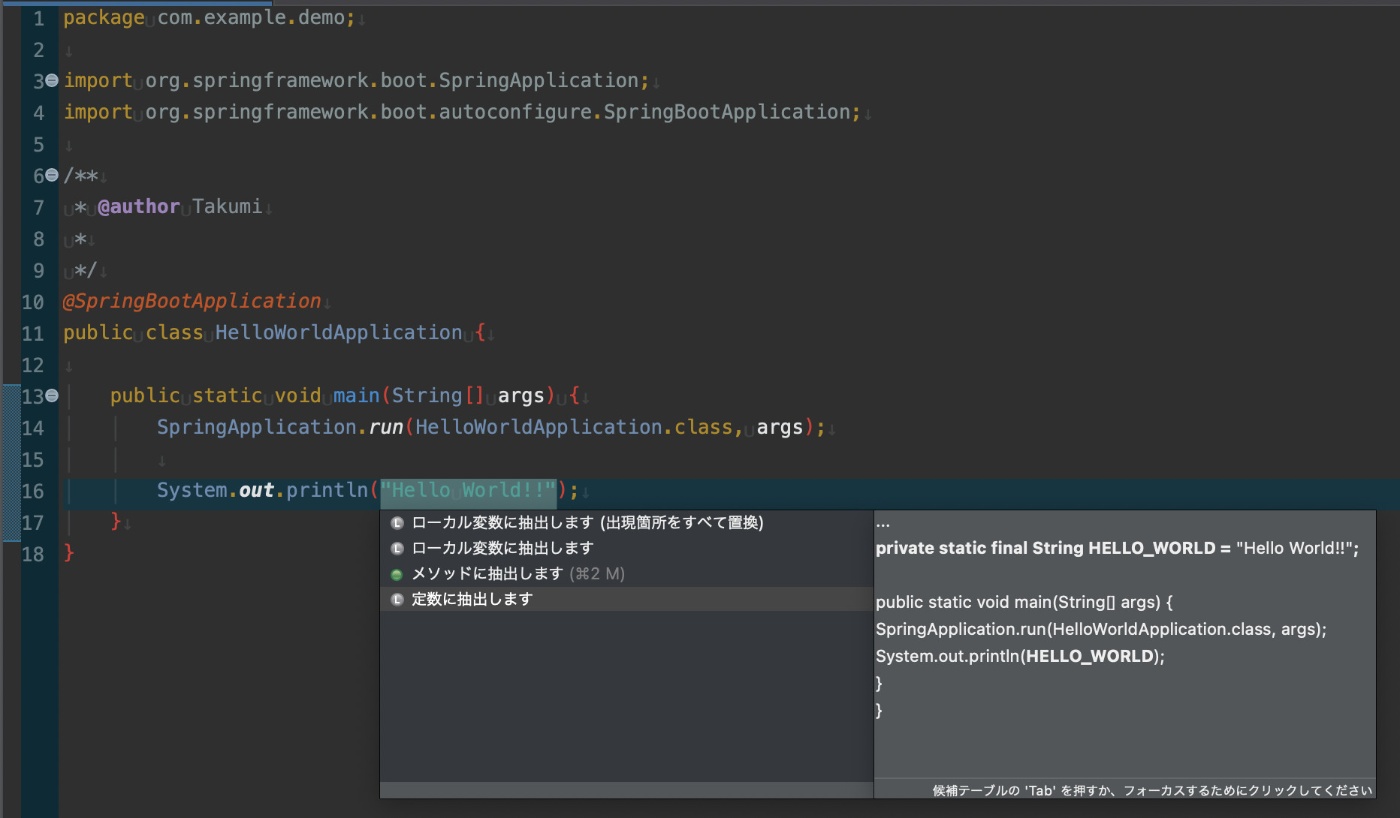The height and width of the screenshot is (818, 1400).
Task: Click "println" on line 16 of editor
Action: tap(327, 491)
